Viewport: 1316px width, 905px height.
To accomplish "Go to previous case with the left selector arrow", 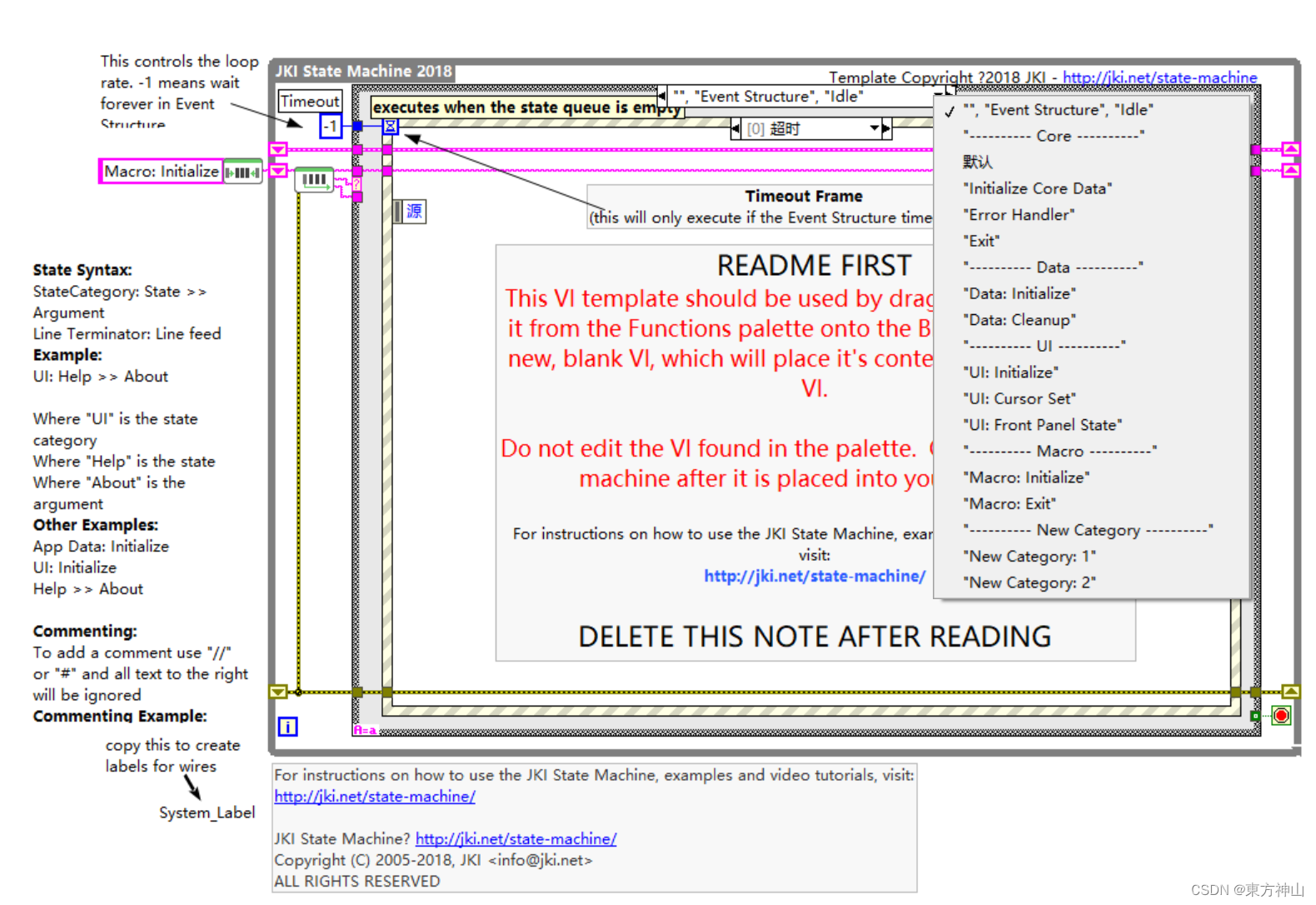I will [x=662, y=96].
